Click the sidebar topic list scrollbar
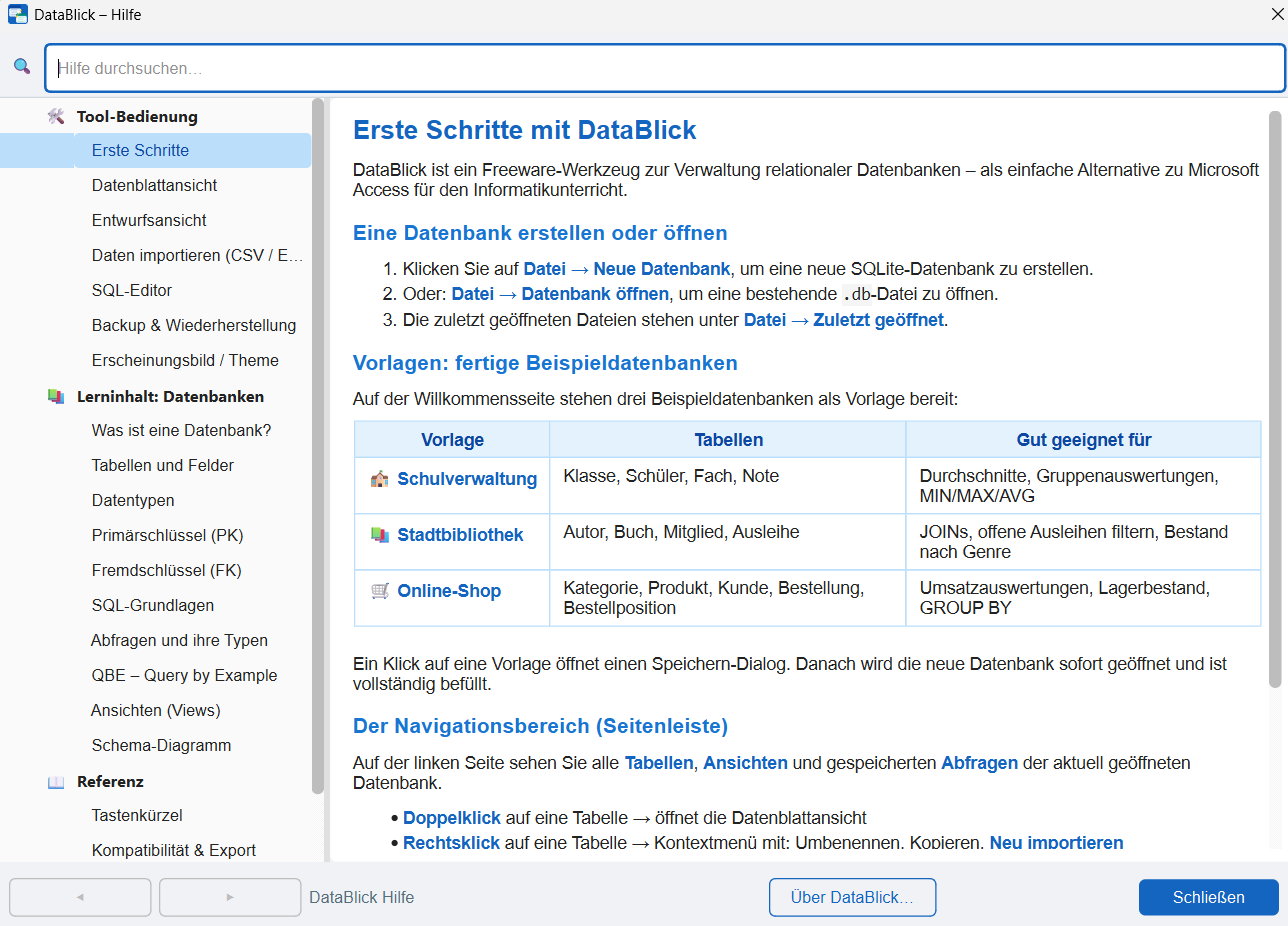This screenshot has height=926, width=1288. click(318, 446)
